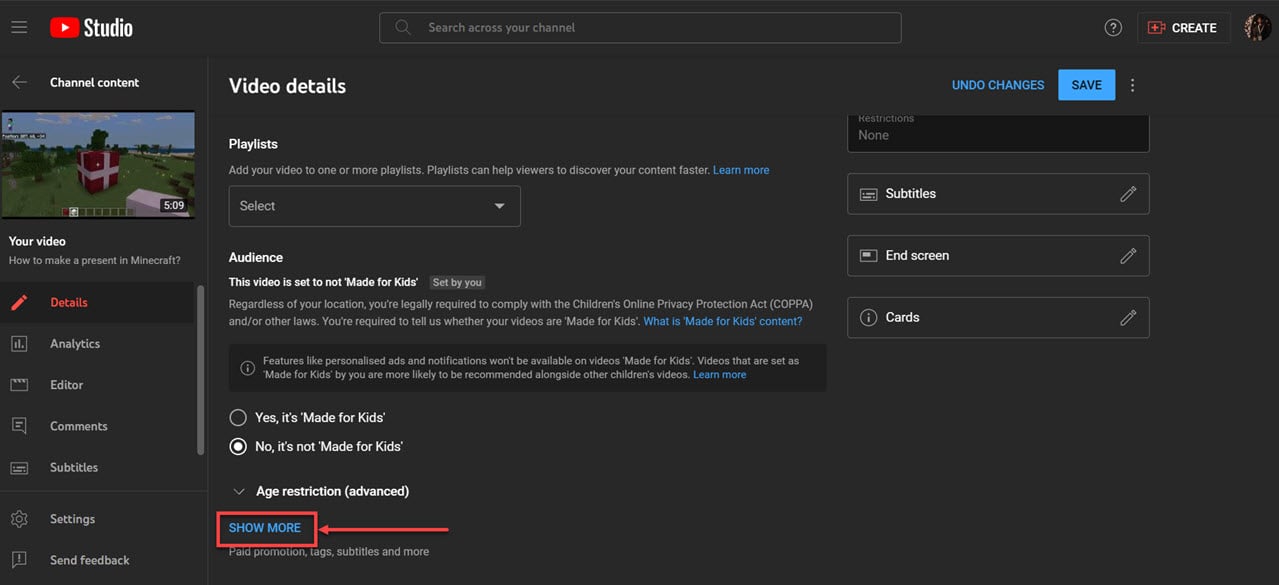Screen dimensions: 1279x585
Task: Switch to the Details tab in sidebar
Action: pos(68,301)
